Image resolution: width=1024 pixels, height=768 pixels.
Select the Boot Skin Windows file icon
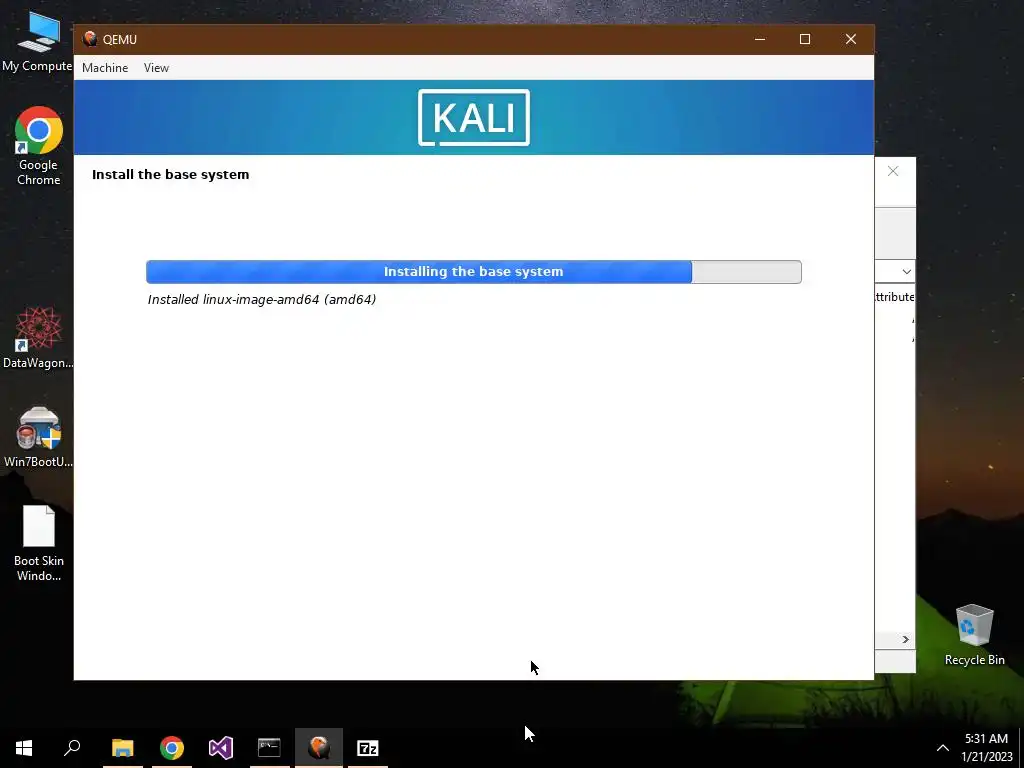click(39, 543)
